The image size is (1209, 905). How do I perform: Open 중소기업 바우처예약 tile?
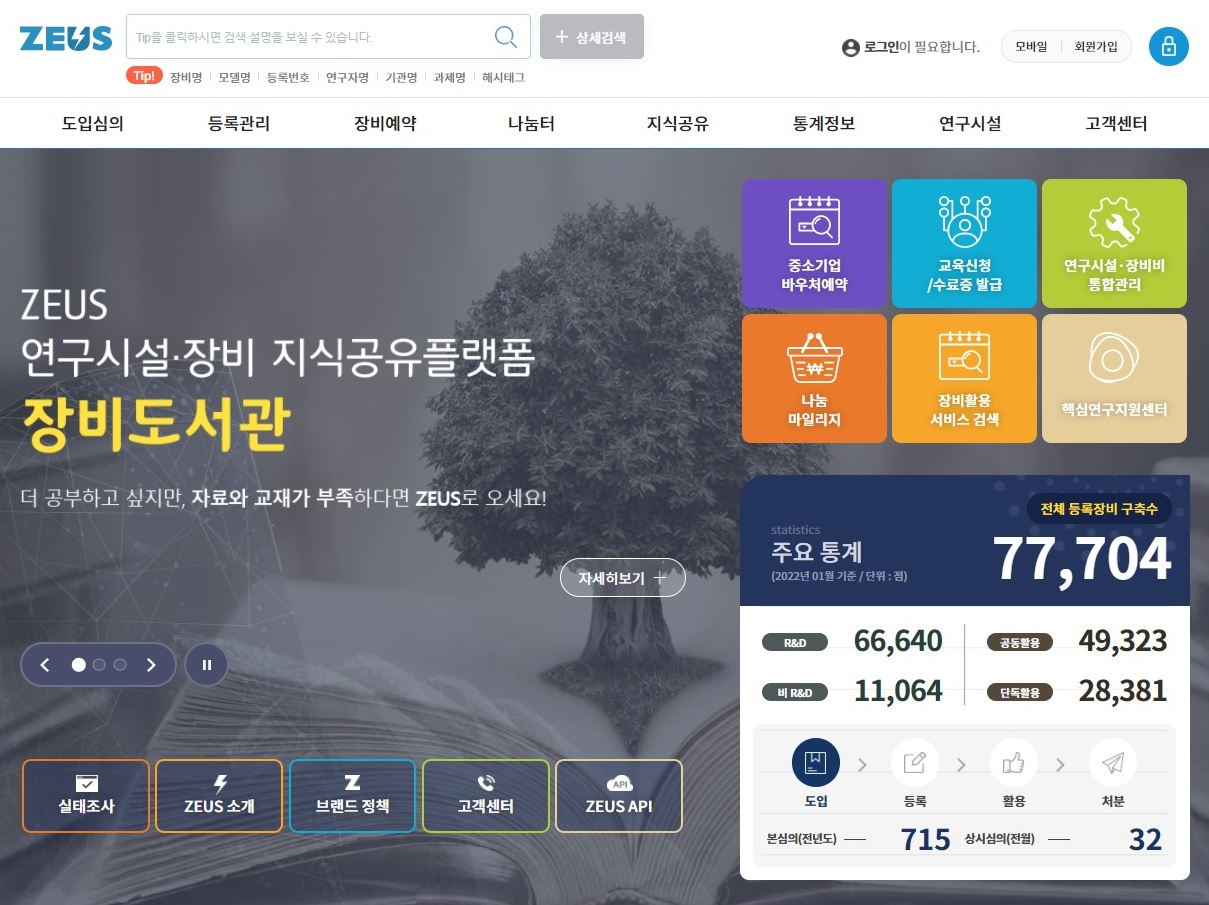814,243
